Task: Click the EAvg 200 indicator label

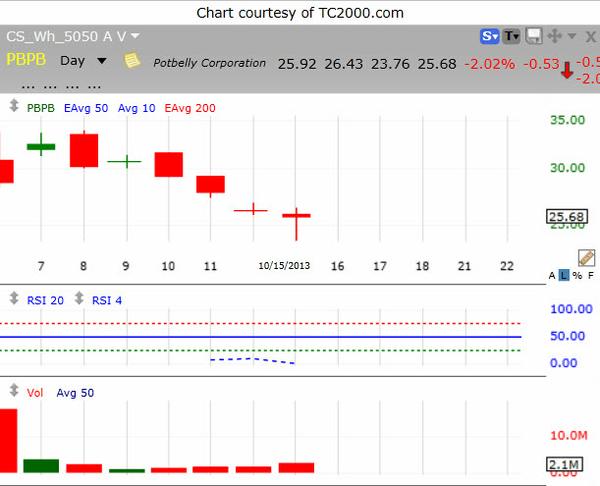Action: (190, 108)
